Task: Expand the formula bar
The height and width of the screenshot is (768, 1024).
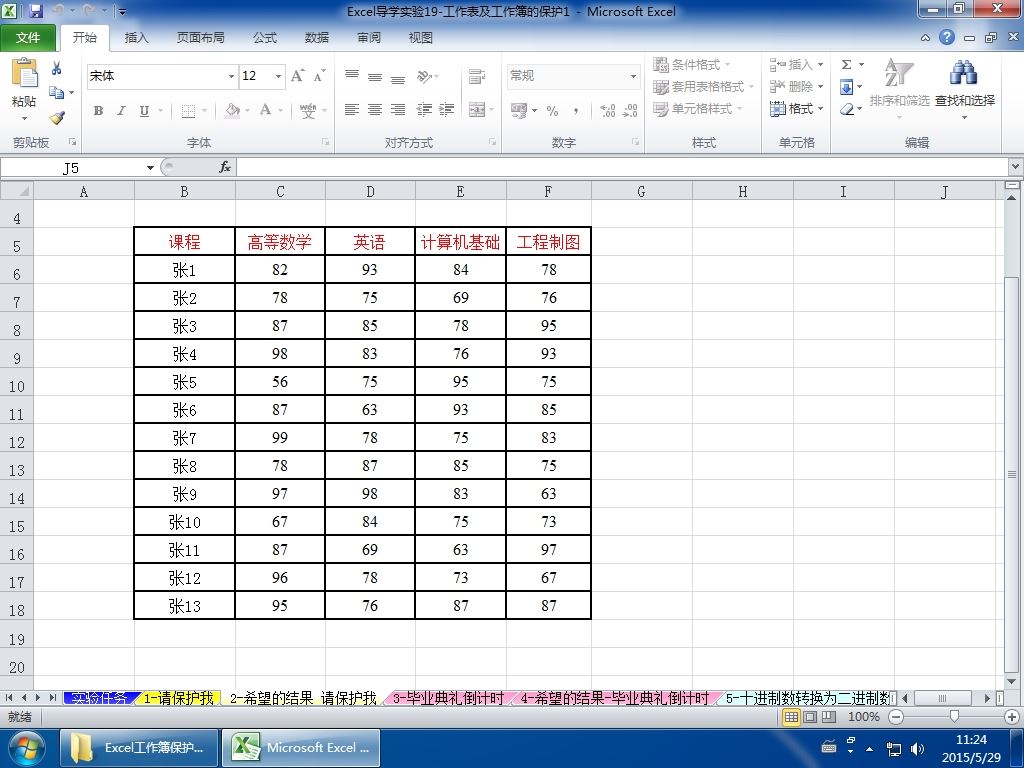Action: click(1015, 167)
